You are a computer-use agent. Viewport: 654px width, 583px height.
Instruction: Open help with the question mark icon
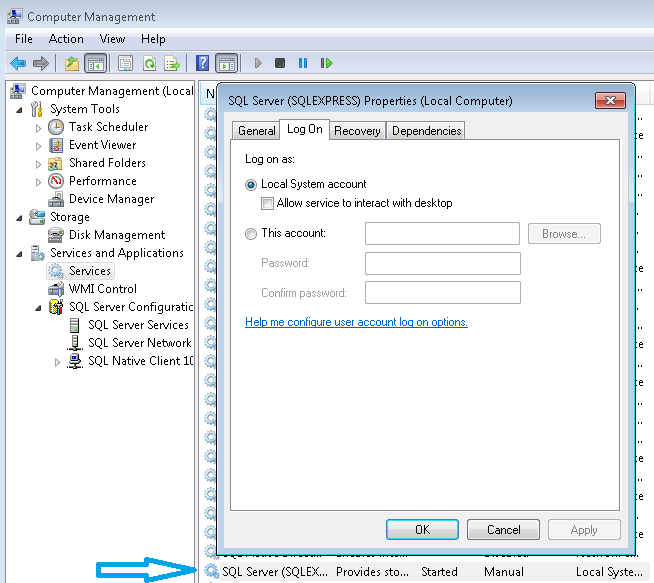pyautogui.click(x=202, y=63)
